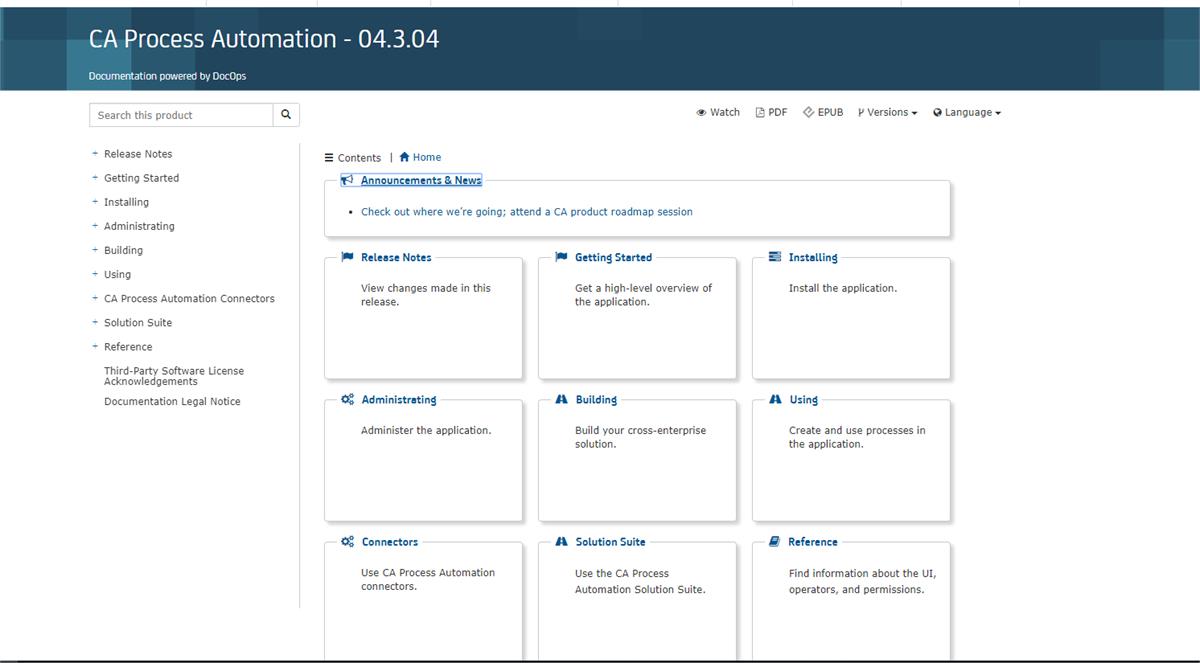The height and width of the screenshot is (663, 1200).
Task: Click the Reference book icon
Action: pos(774,542)
